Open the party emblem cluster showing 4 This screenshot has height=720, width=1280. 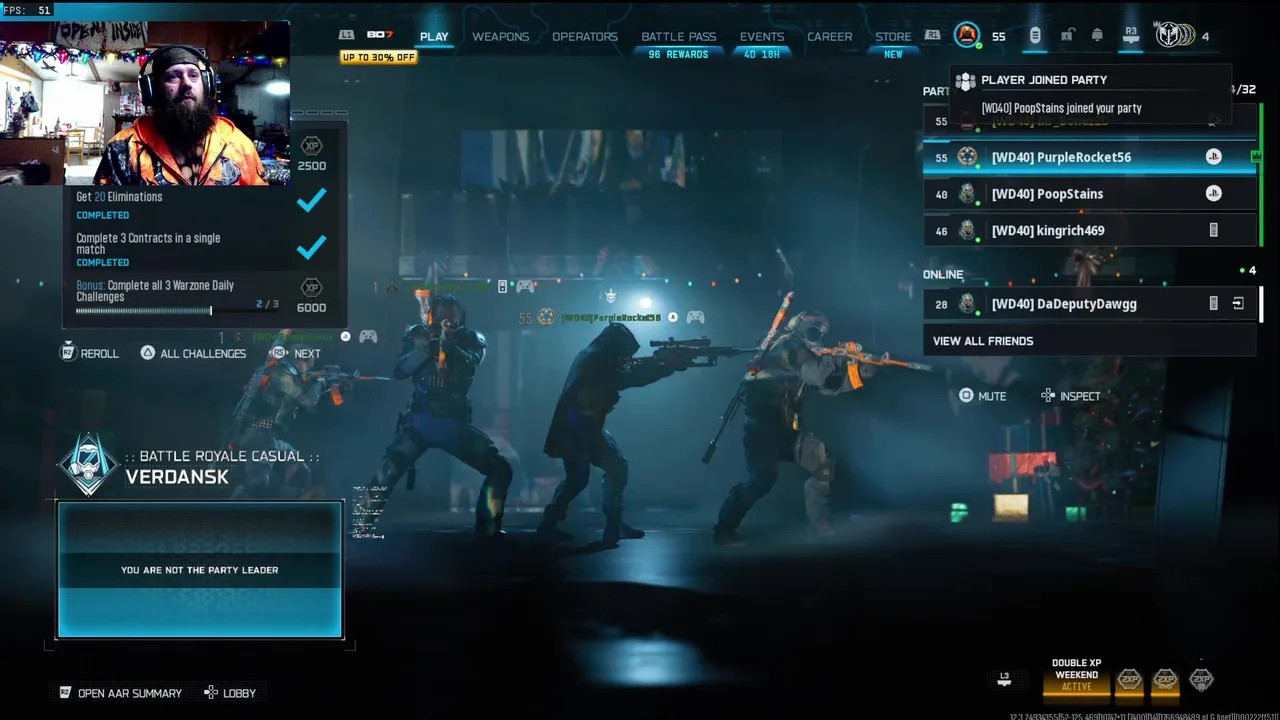(1181, 36)
